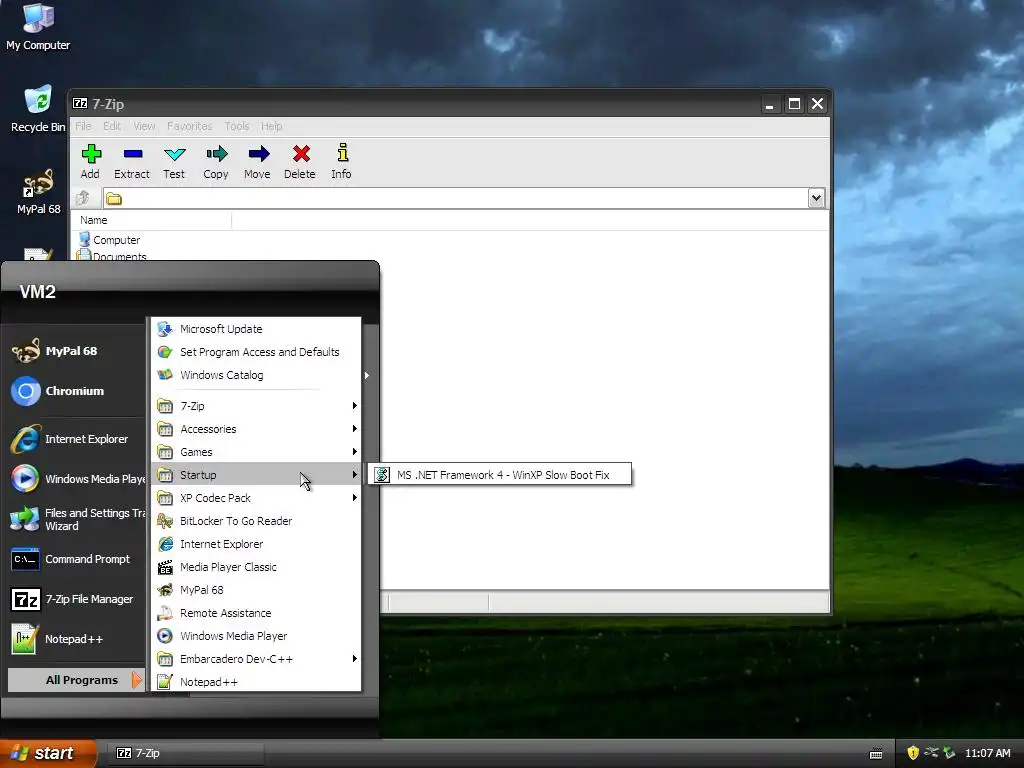Screen dimensions: 1024x768
Task: Expand the Embarcadero Dev-C++ folder
Action: (256, 659)
